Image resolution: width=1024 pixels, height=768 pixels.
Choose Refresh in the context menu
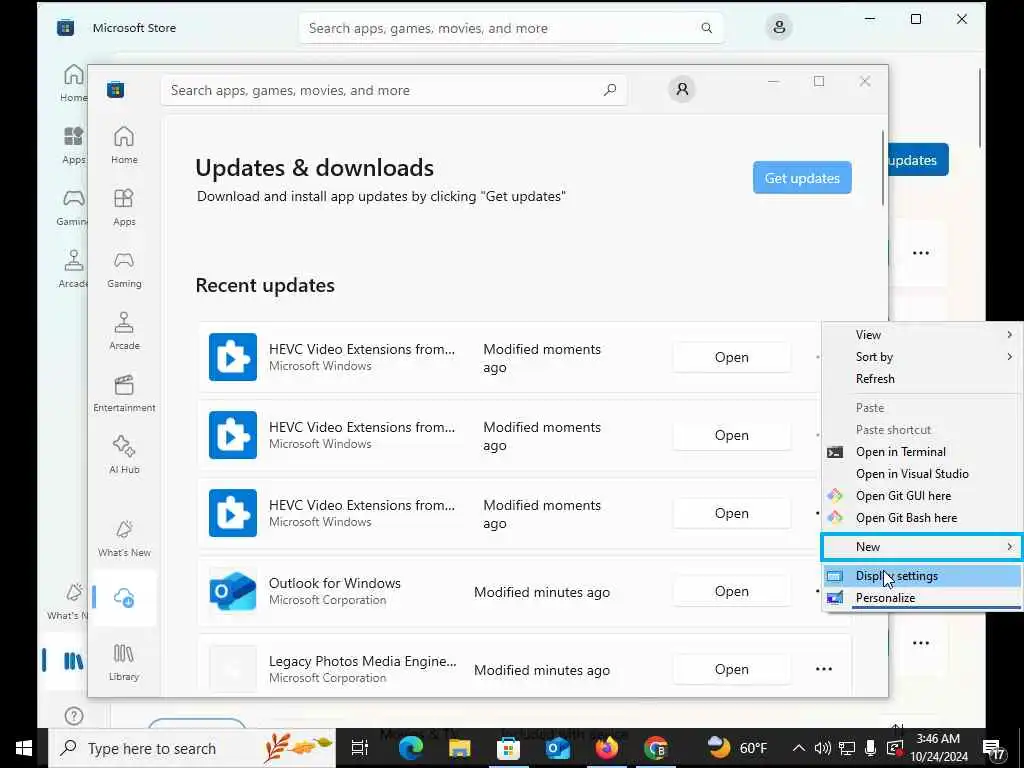click(921, 379)
